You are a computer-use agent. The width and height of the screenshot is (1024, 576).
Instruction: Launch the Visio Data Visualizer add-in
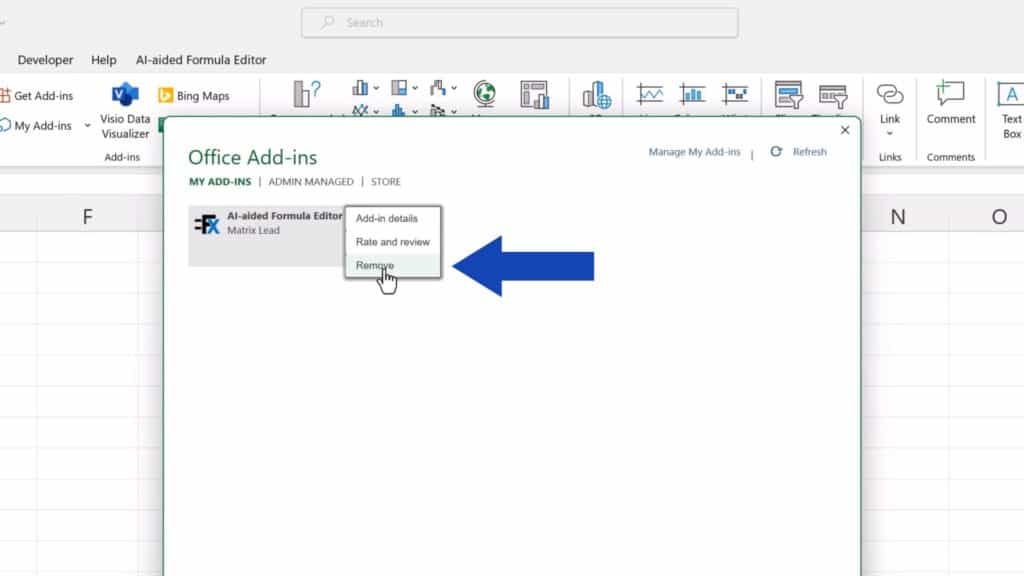[125, 111]
